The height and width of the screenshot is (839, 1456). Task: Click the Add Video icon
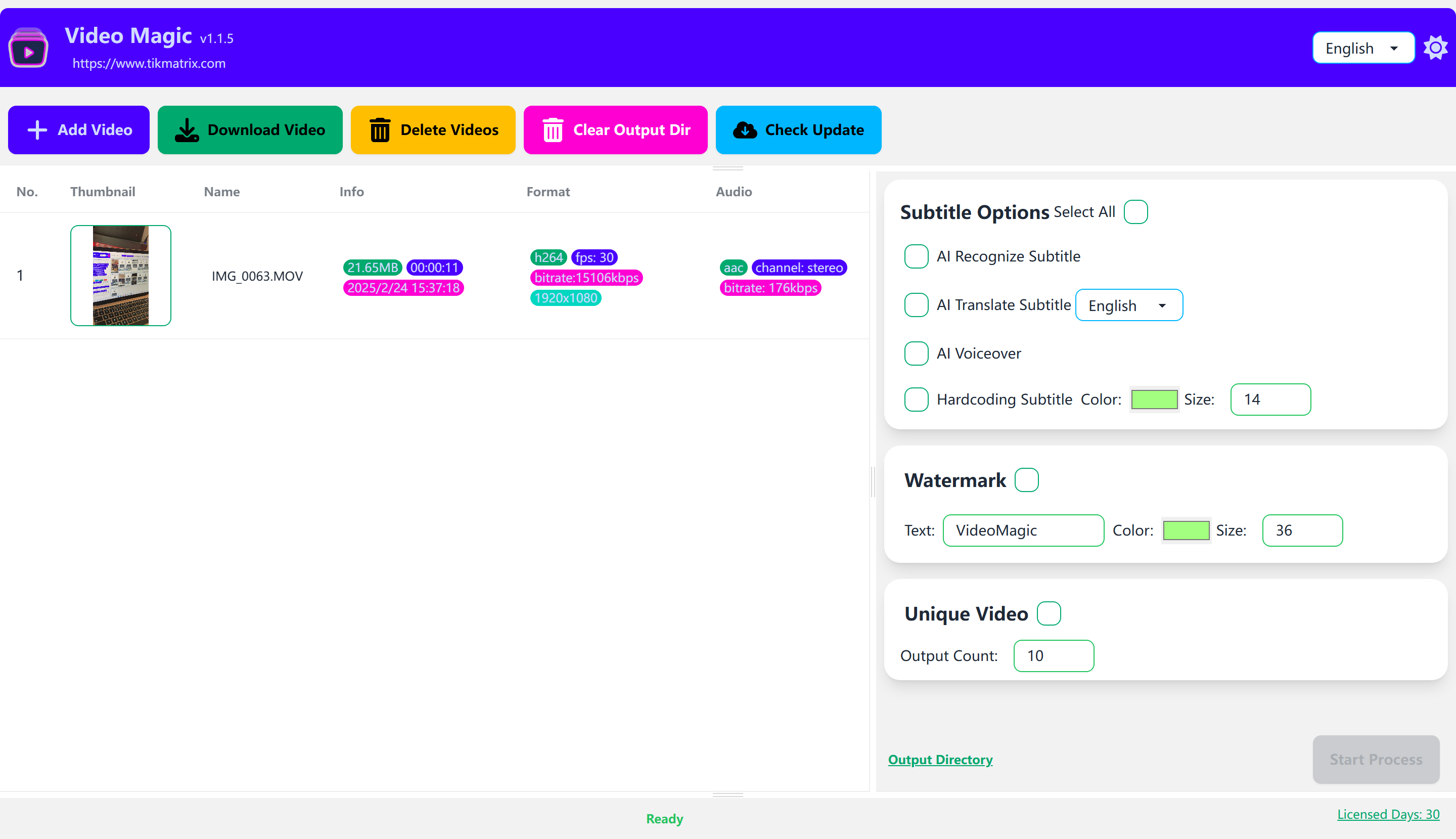point(37,130)
